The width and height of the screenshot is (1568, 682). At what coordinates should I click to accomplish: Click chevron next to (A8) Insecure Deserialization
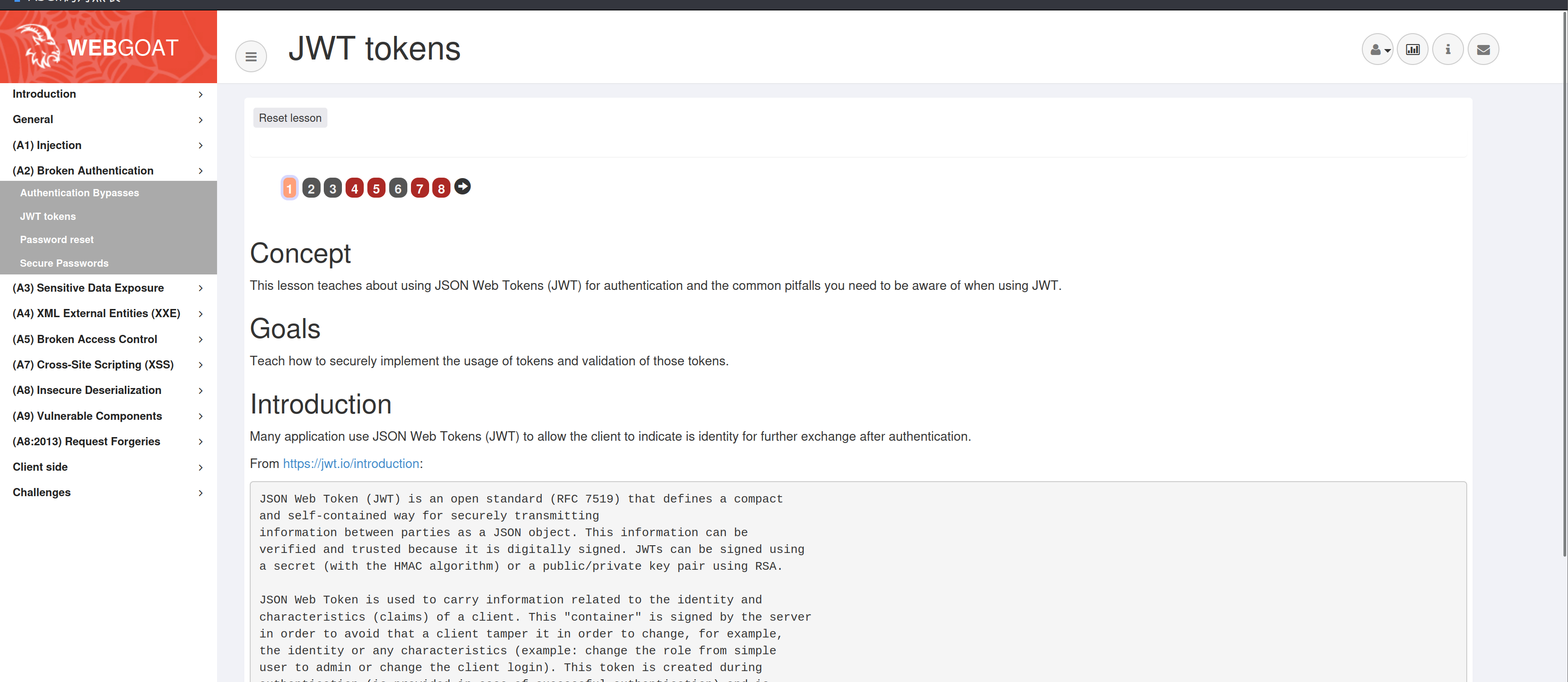click(x=201, y=391)
